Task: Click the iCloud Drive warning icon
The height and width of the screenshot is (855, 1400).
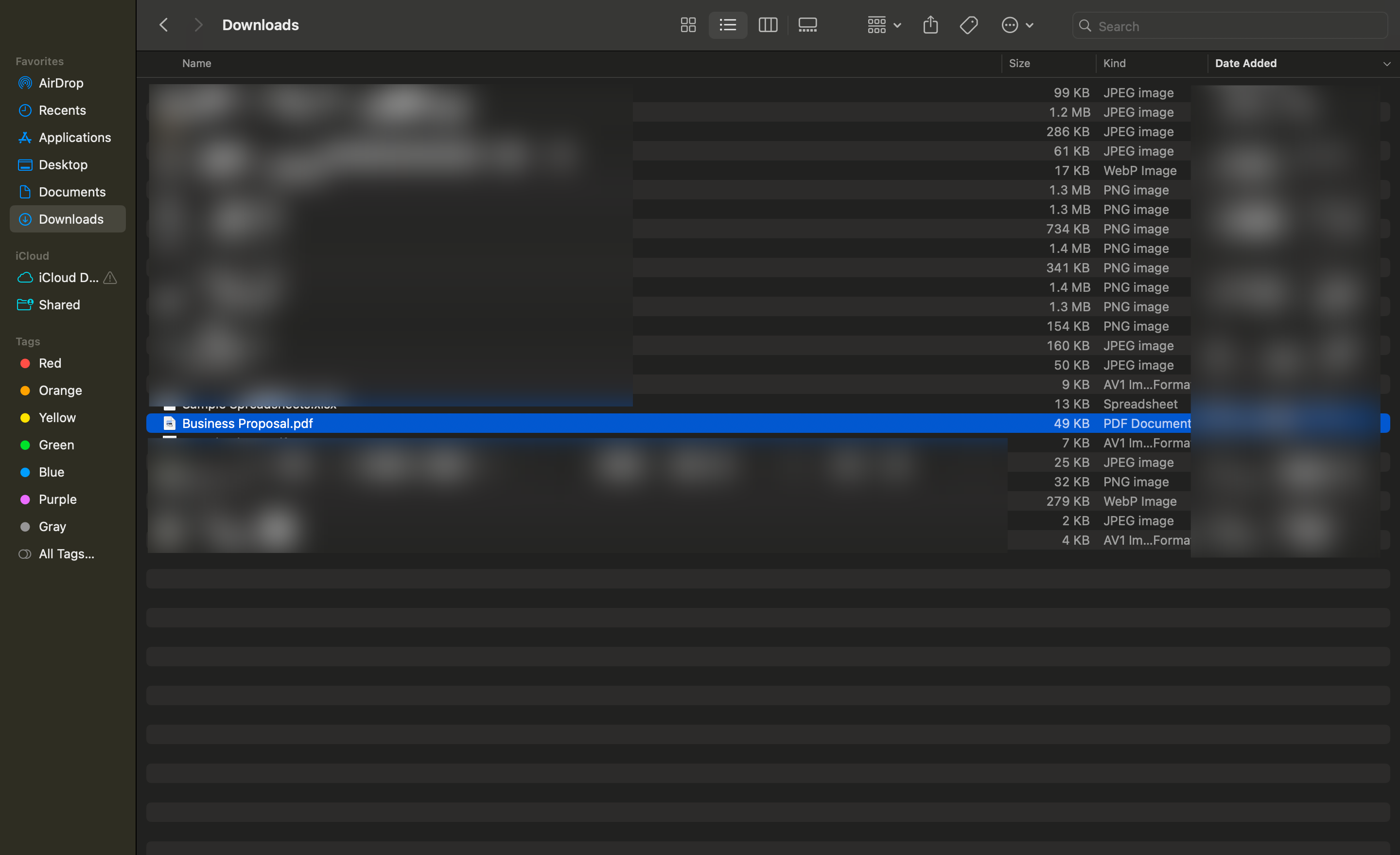Action: pyautogui.click(x=110, y=278)
